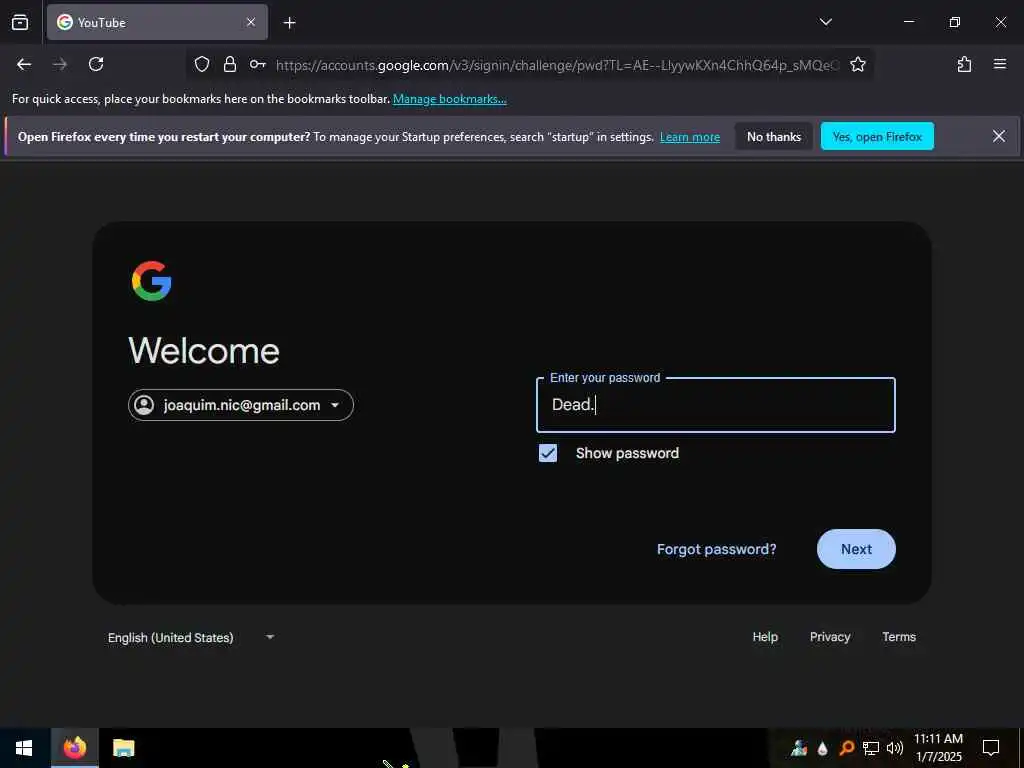Open Firefox recent browsing view icon
This screenshot has height=768, width=1024.
tap(20, 22)
